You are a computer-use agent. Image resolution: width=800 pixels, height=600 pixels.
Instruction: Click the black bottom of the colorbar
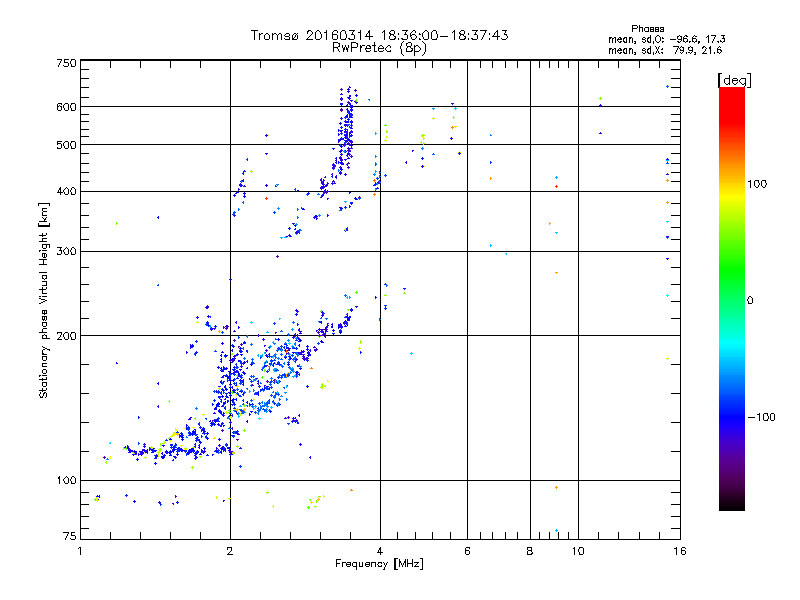tap(732, 503)
